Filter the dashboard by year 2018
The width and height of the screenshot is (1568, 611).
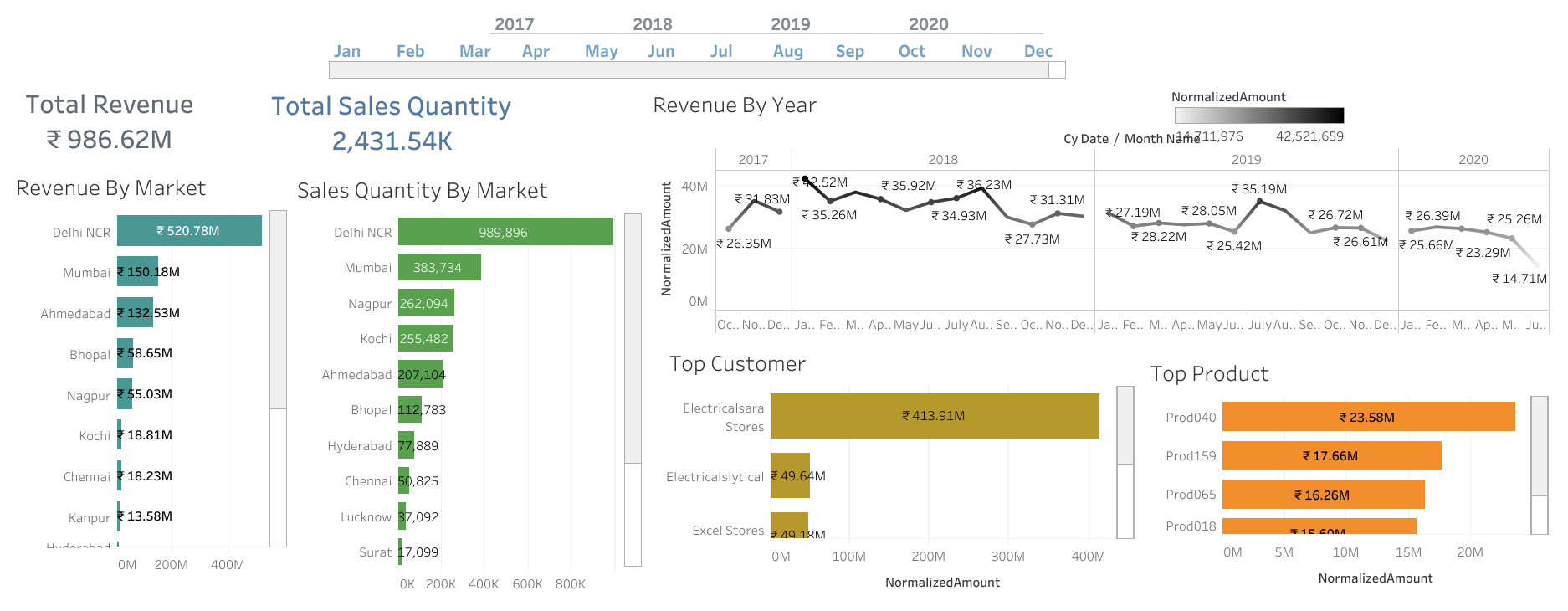652,24
